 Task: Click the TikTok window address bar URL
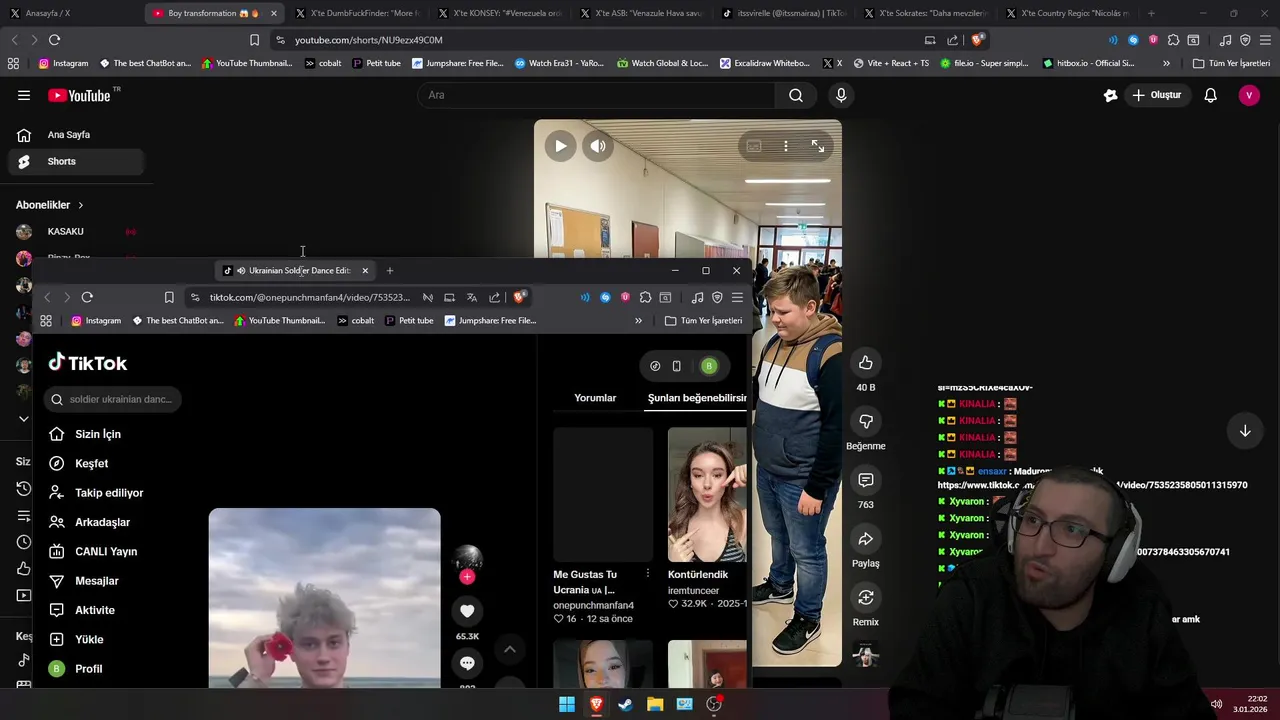pos(309,297)
